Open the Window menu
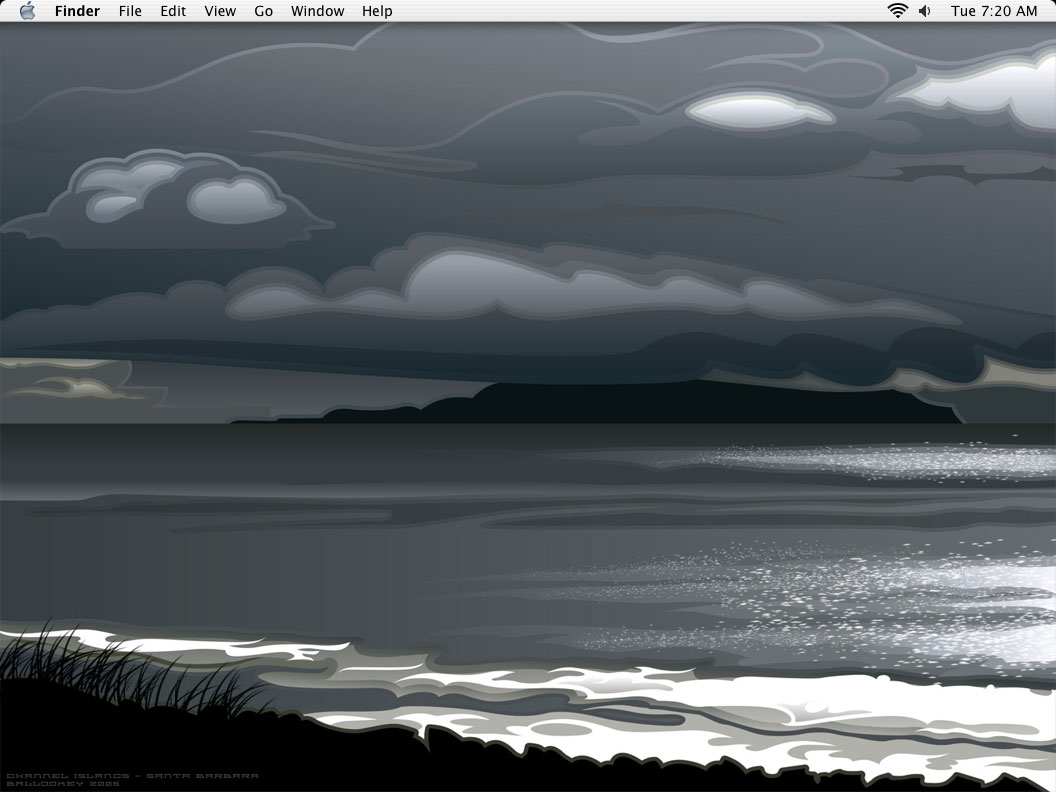 (x=317, y=11)
